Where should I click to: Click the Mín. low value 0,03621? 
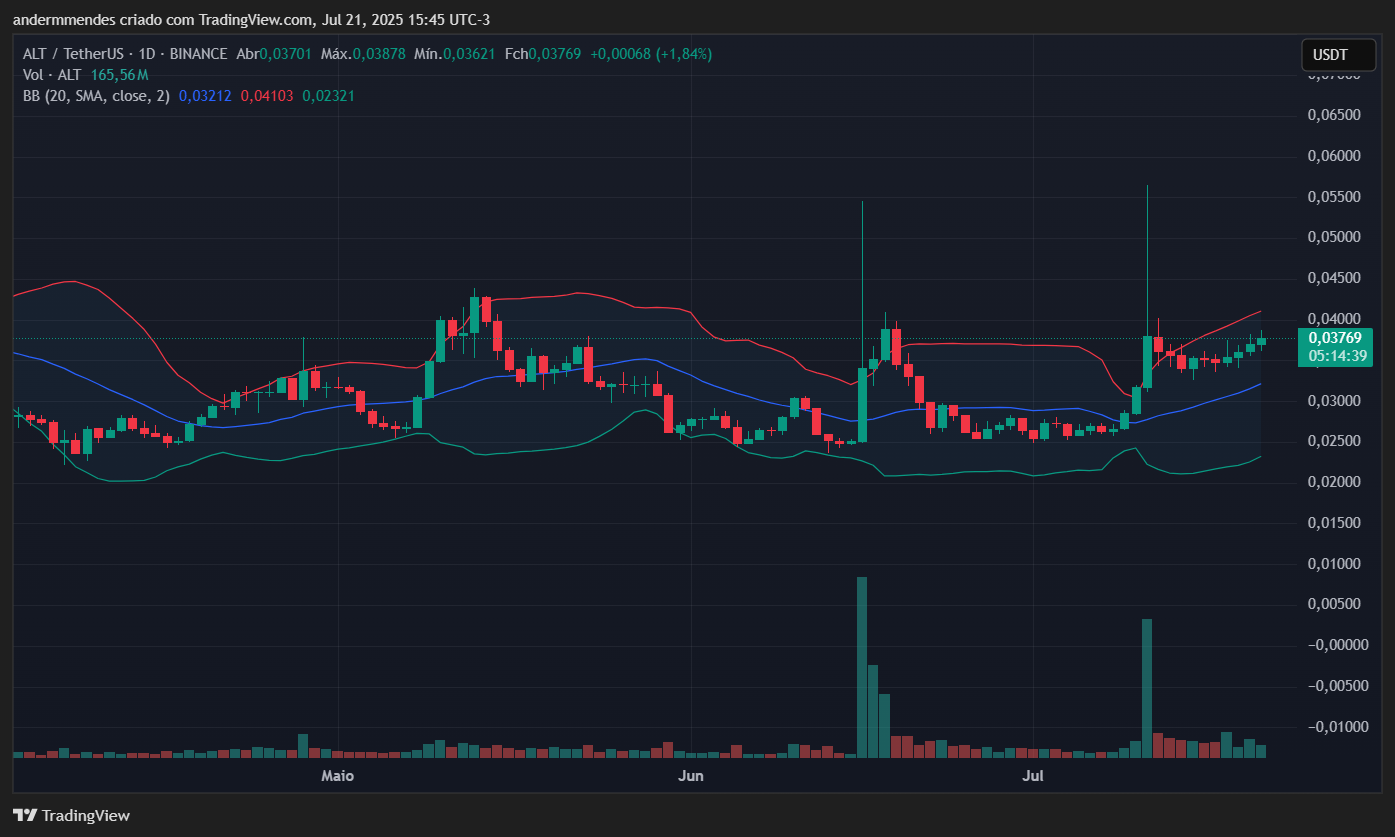point(470,54)
